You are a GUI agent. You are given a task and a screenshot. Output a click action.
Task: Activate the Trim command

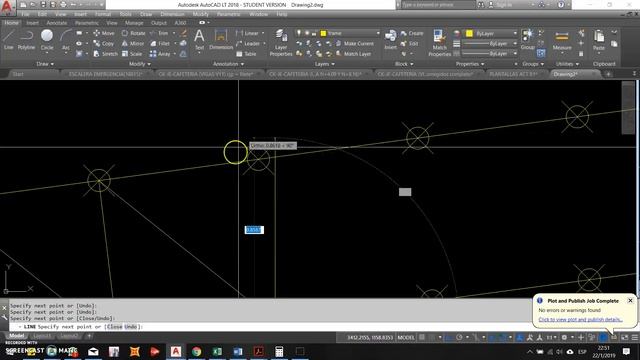coord(159,33)
